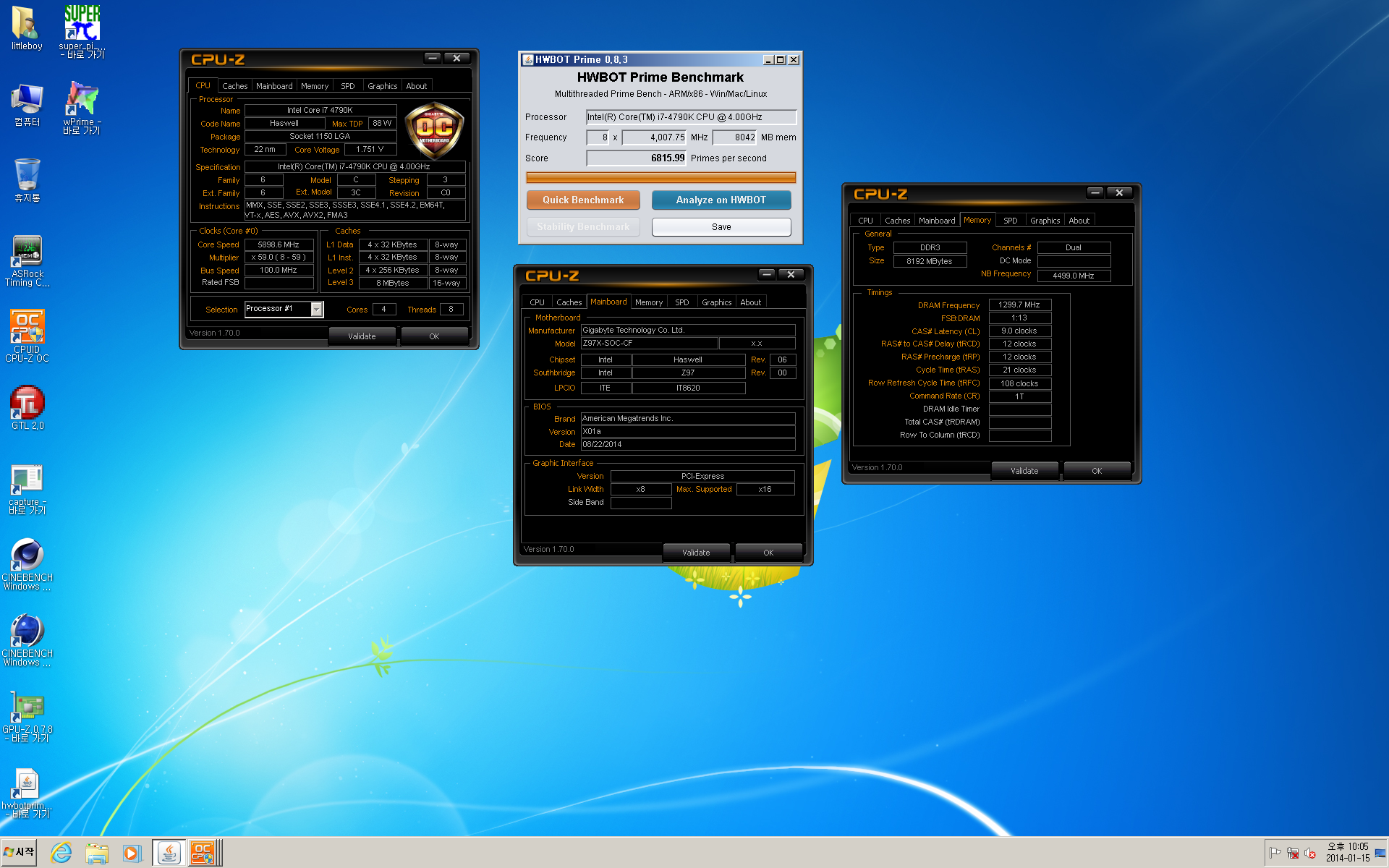
Task: Click Action Center flag tray icon
Action: point(1275,854)
